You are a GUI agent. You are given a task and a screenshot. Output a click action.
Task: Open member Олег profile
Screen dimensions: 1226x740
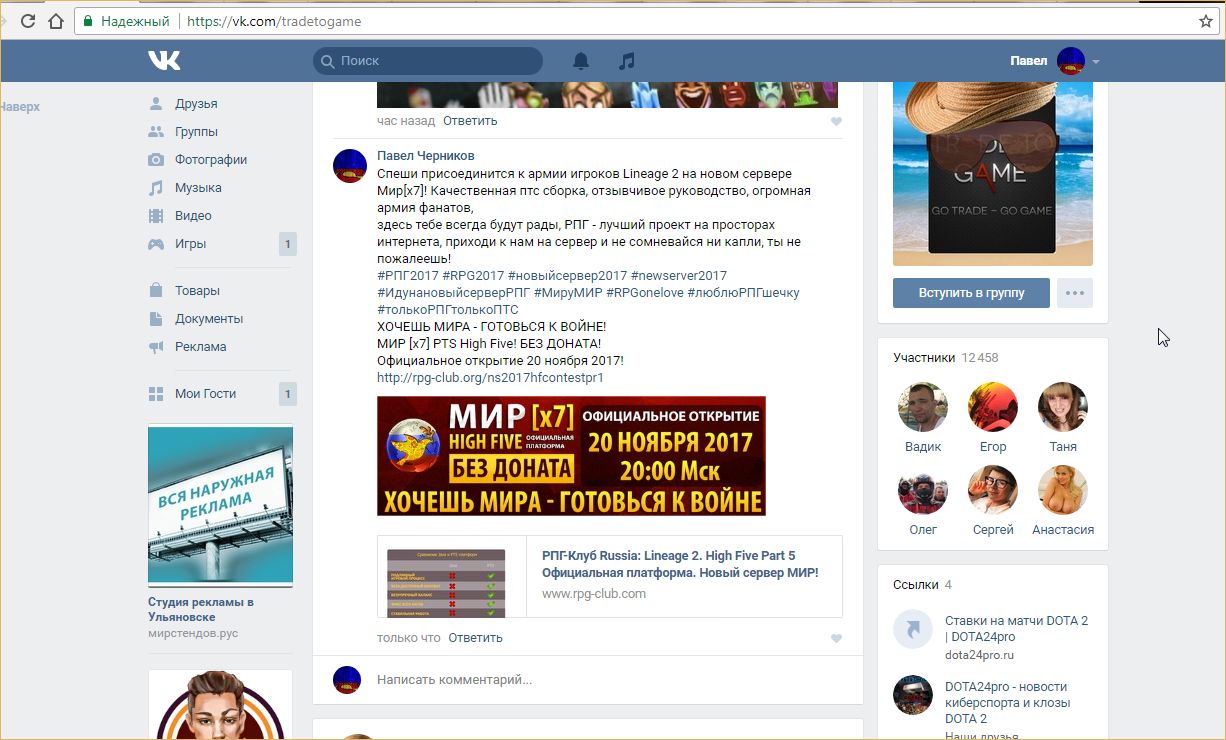pyautogui.click(x=923, y=501)
